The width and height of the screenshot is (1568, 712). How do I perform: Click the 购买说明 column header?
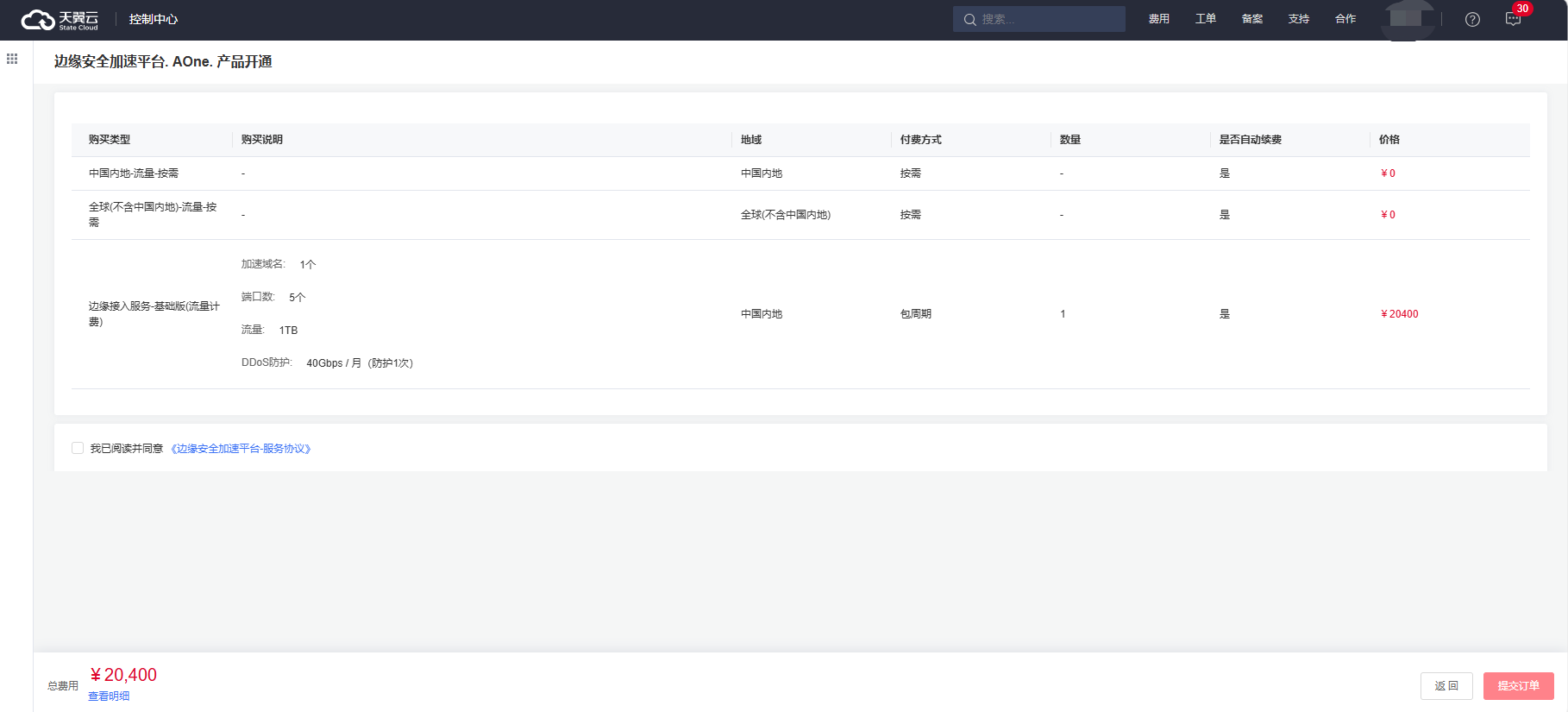(x=262, y=140)
